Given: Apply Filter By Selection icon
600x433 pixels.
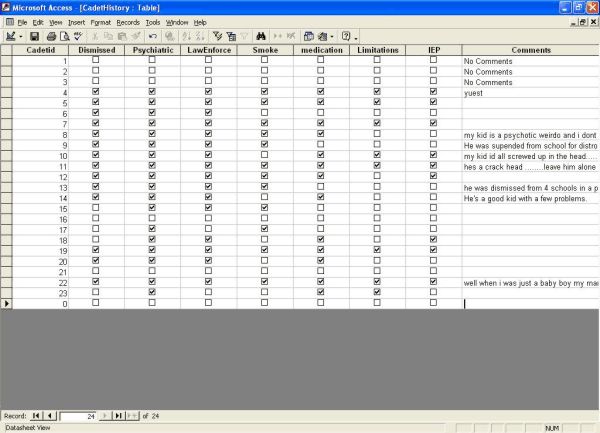Looking at the screenshot, I should pos(217,36).
